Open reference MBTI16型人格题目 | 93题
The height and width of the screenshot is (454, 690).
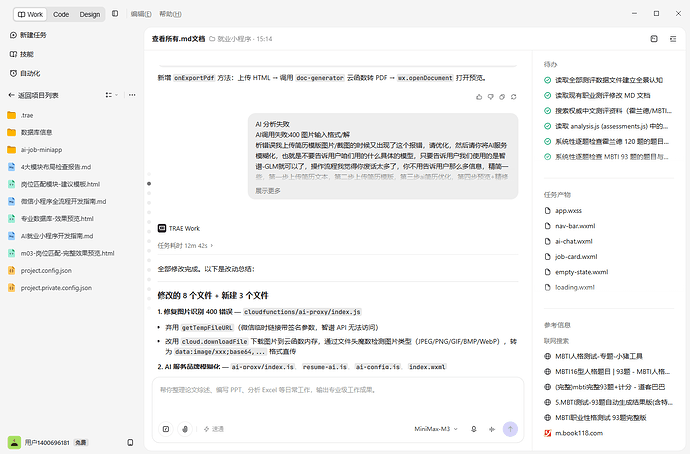point(609,372)
